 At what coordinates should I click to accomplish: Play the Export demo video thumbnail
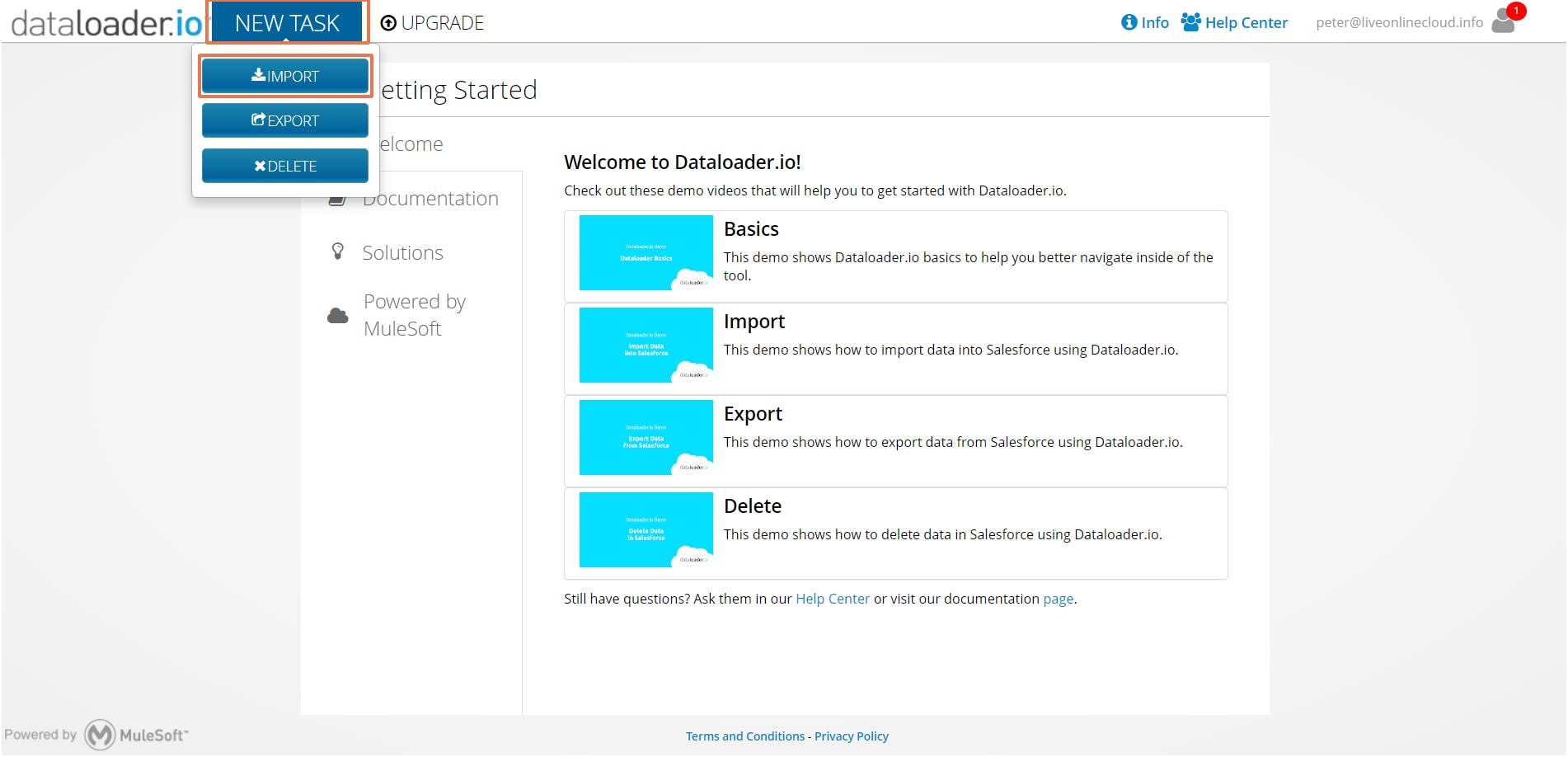click(x=646, y=437)
